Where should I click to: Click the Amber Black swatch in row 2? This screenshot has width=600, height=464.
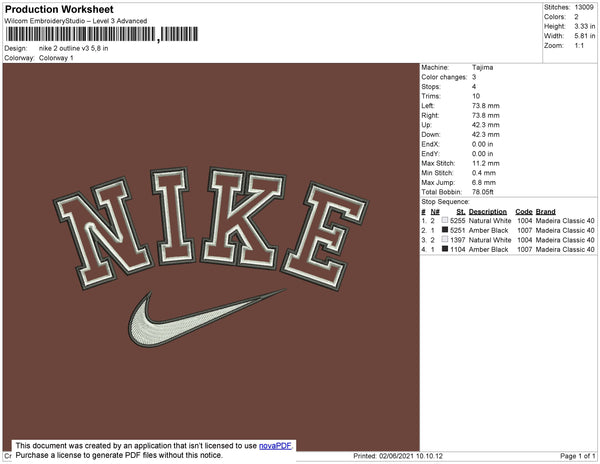click(x=445, y=230)
